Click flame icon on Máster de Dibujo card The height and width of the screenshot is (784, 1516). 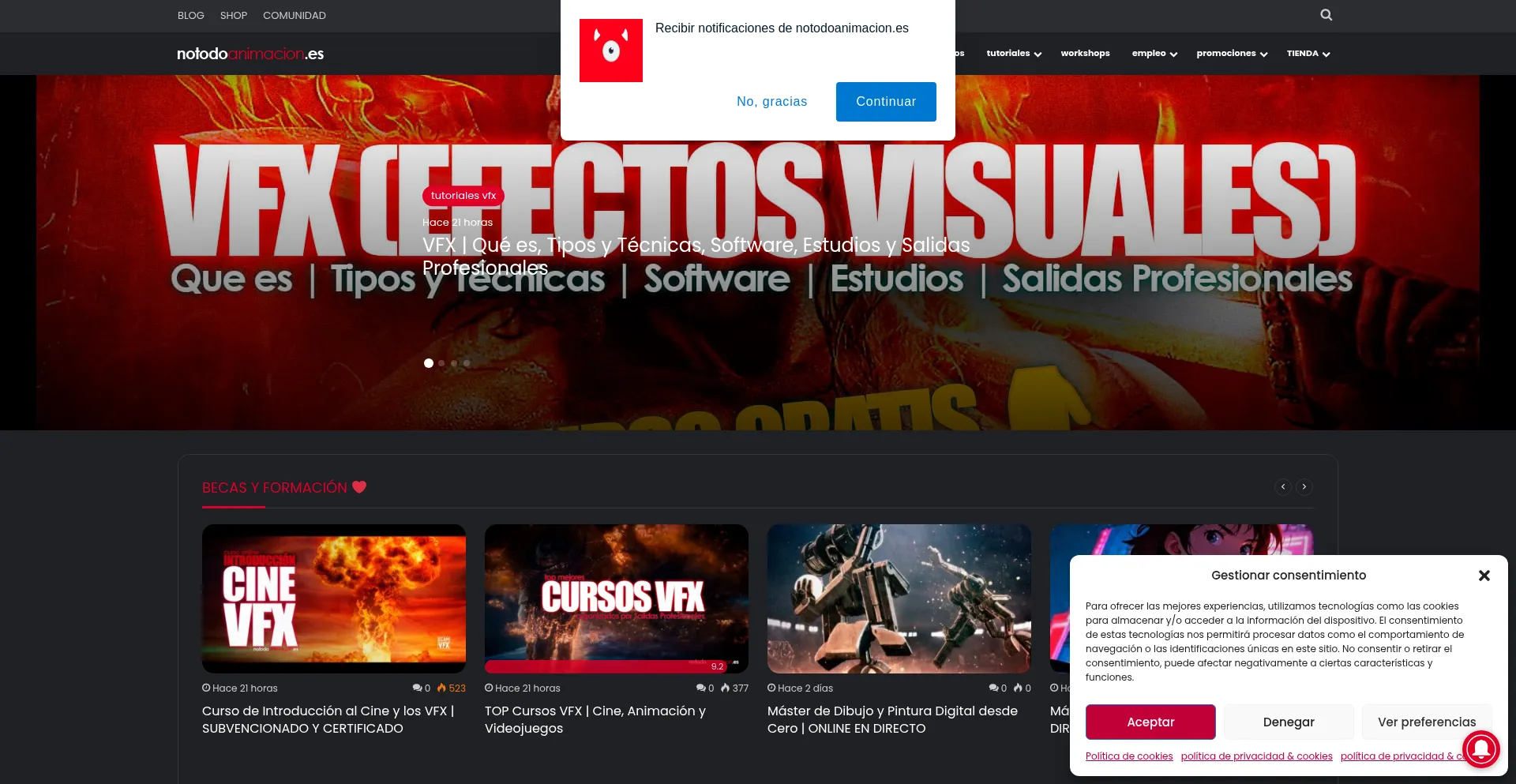click(1018, 688)
